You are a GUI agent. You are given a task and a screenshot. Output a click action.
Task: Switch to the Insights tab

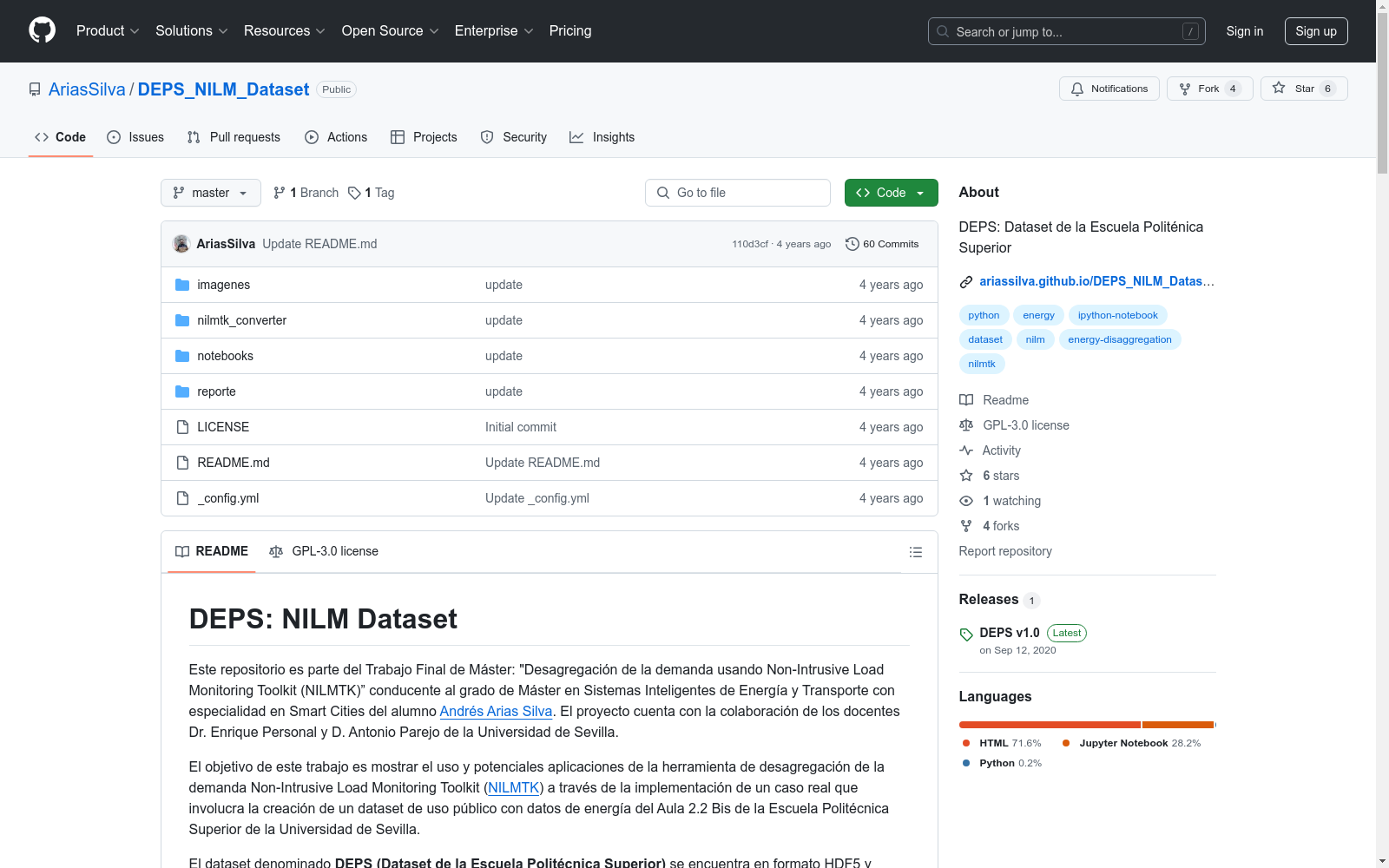pyautogui.click(x=602, y=137)
